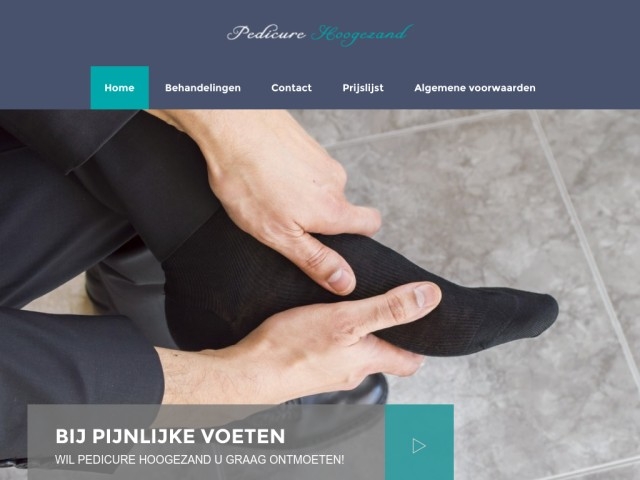Select the headline BIJ PIJNLIJKE VOETEN
Image resolution: width=640 pixels, height=480 pixels.
coord(170,436)
